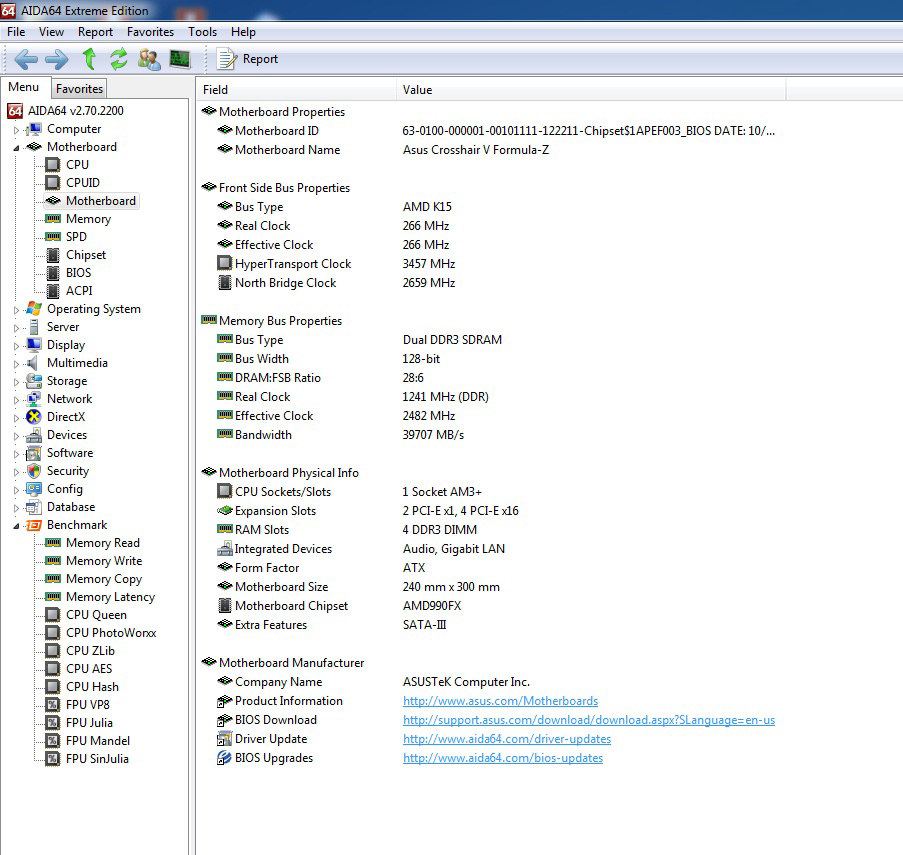Click the users icon in toolbar

[x=149, y=59]
